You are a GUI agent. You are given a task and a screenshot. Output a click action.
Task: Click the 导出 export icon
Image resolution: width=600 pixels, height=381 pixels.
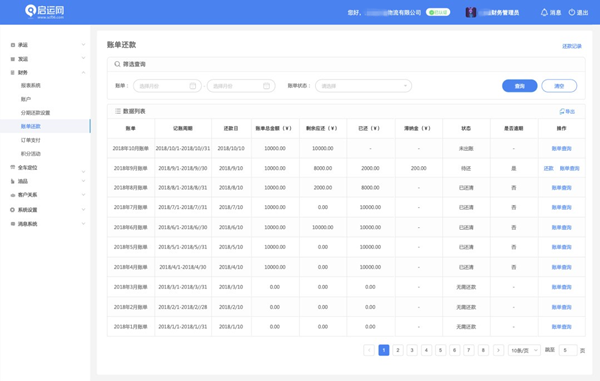tap(562, 111)
